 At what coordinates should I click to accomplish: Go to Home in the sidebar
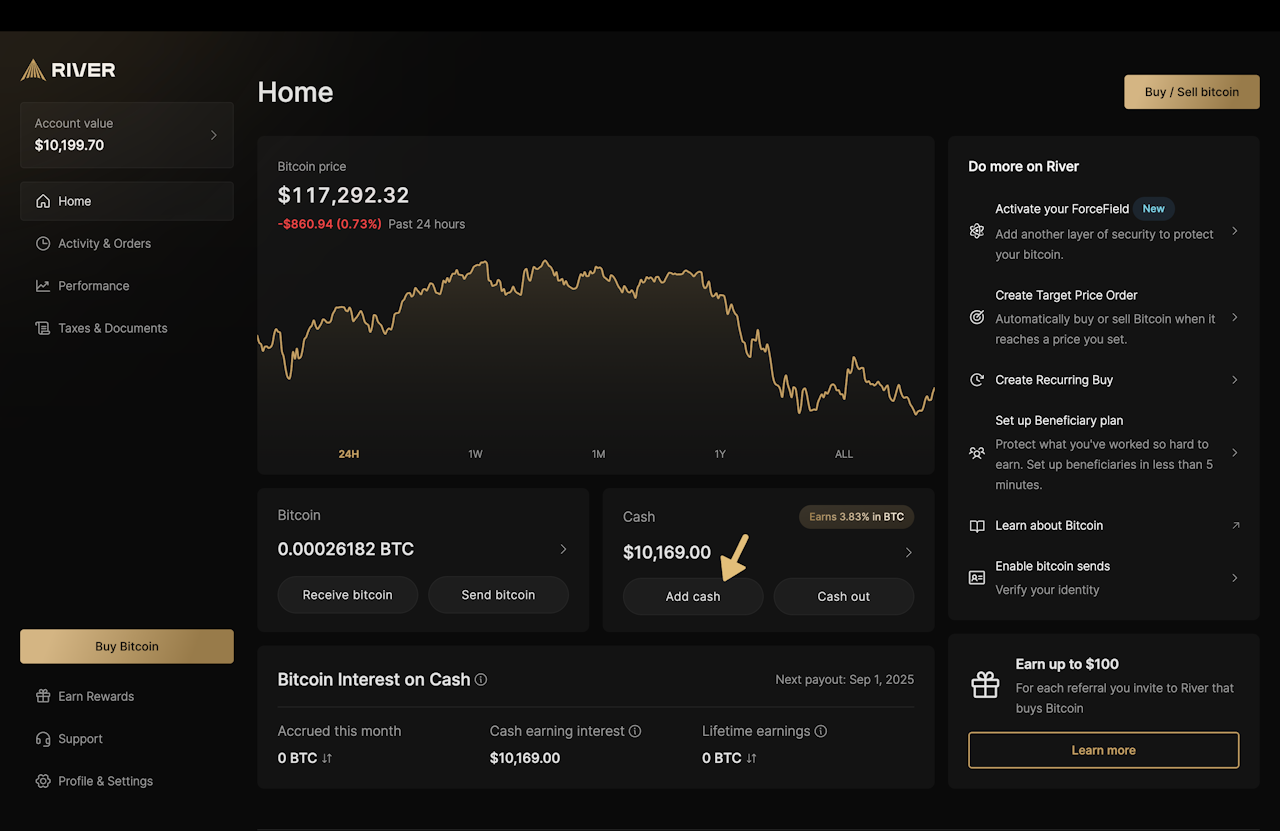coord(127,201)
